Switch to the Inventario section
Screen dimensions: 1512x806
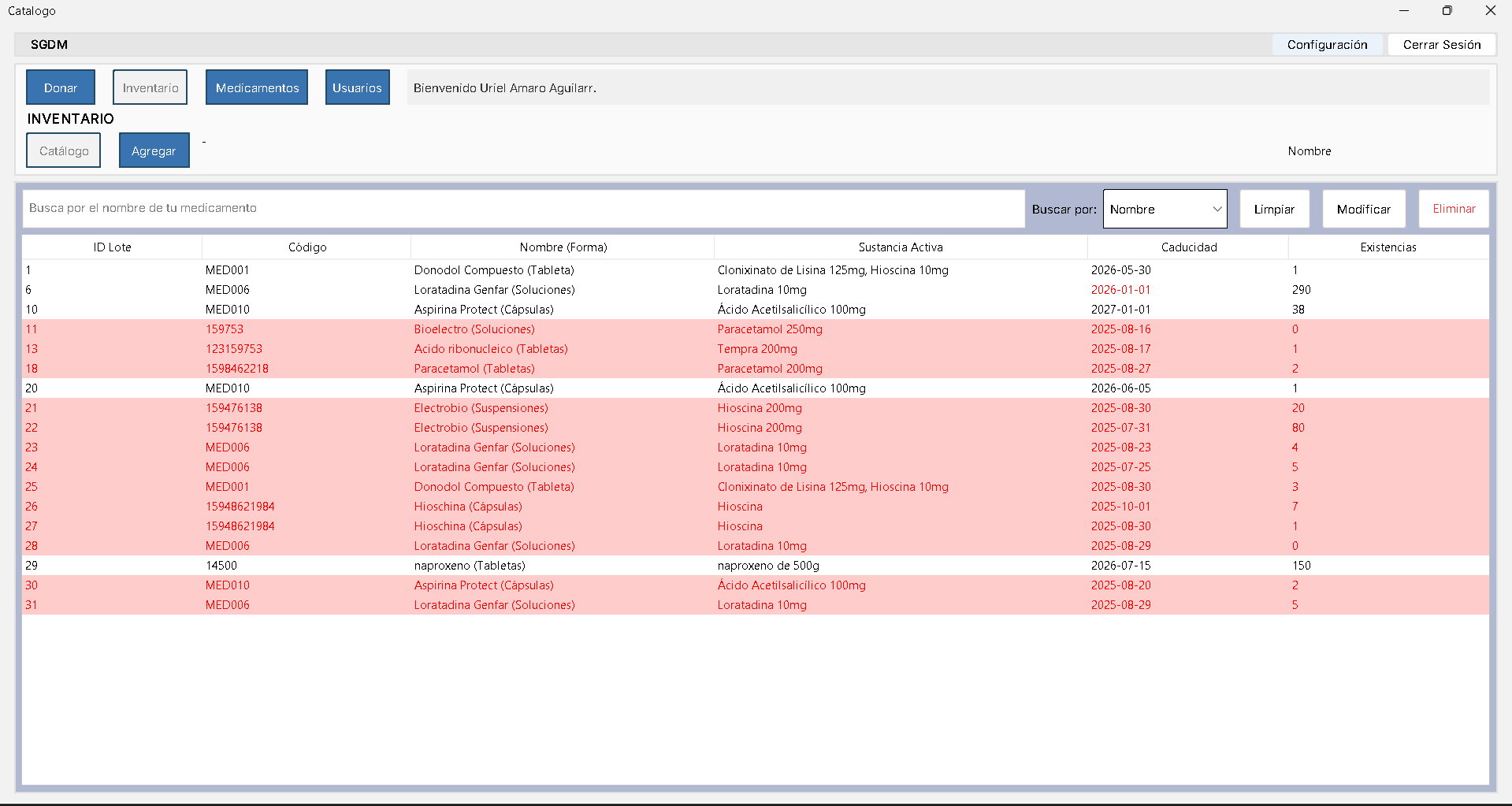click(x=150, y=87)
